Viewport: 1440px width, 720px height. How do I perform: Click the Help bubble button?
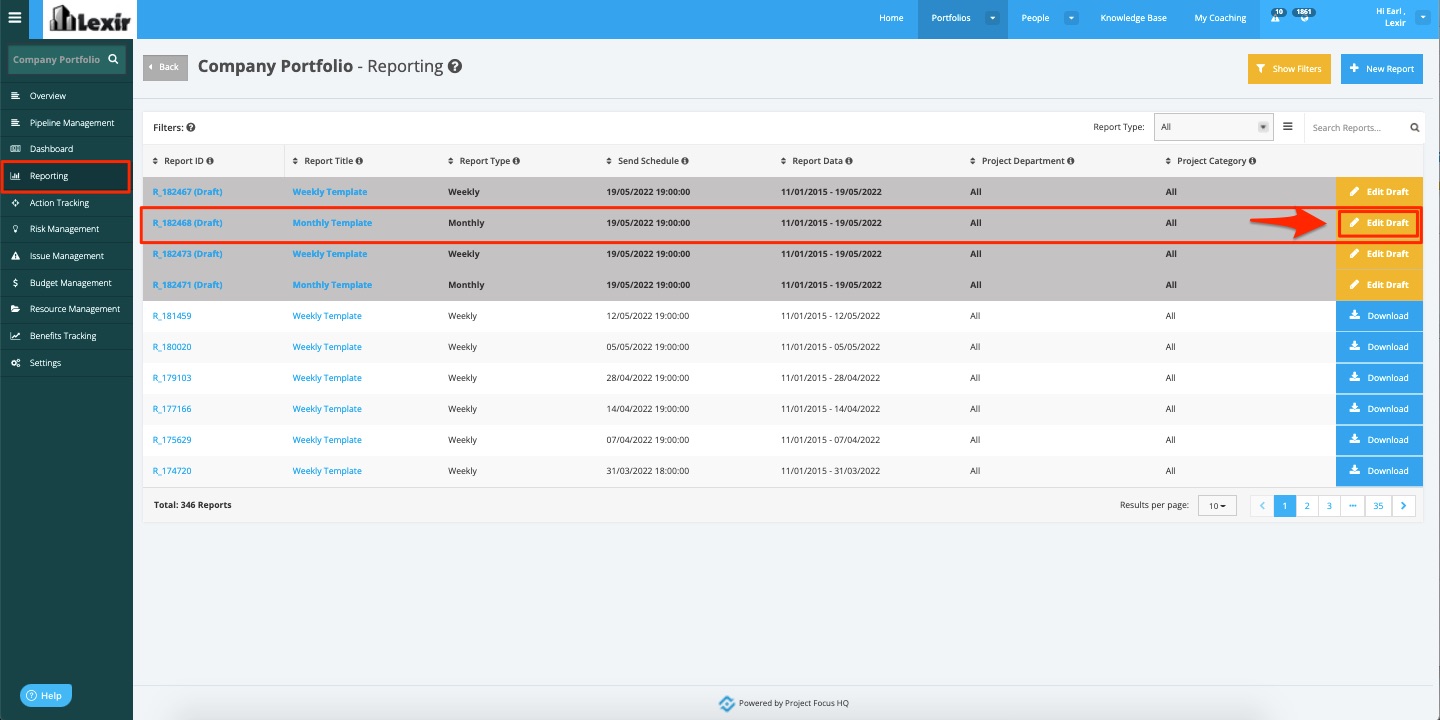point(46,695)
